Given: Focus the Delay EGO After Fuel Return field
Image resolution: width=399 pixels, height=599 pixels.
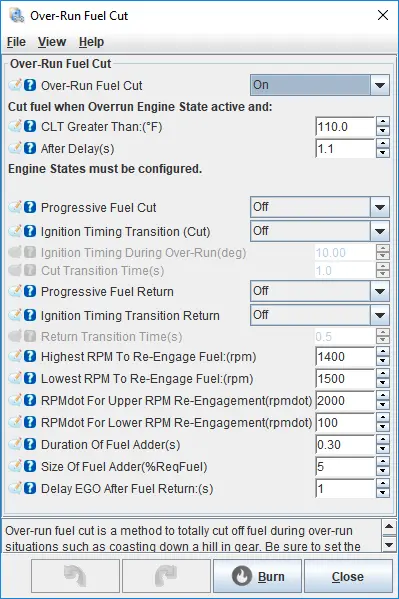Looking at the screenshot, I should click(345, 489).
